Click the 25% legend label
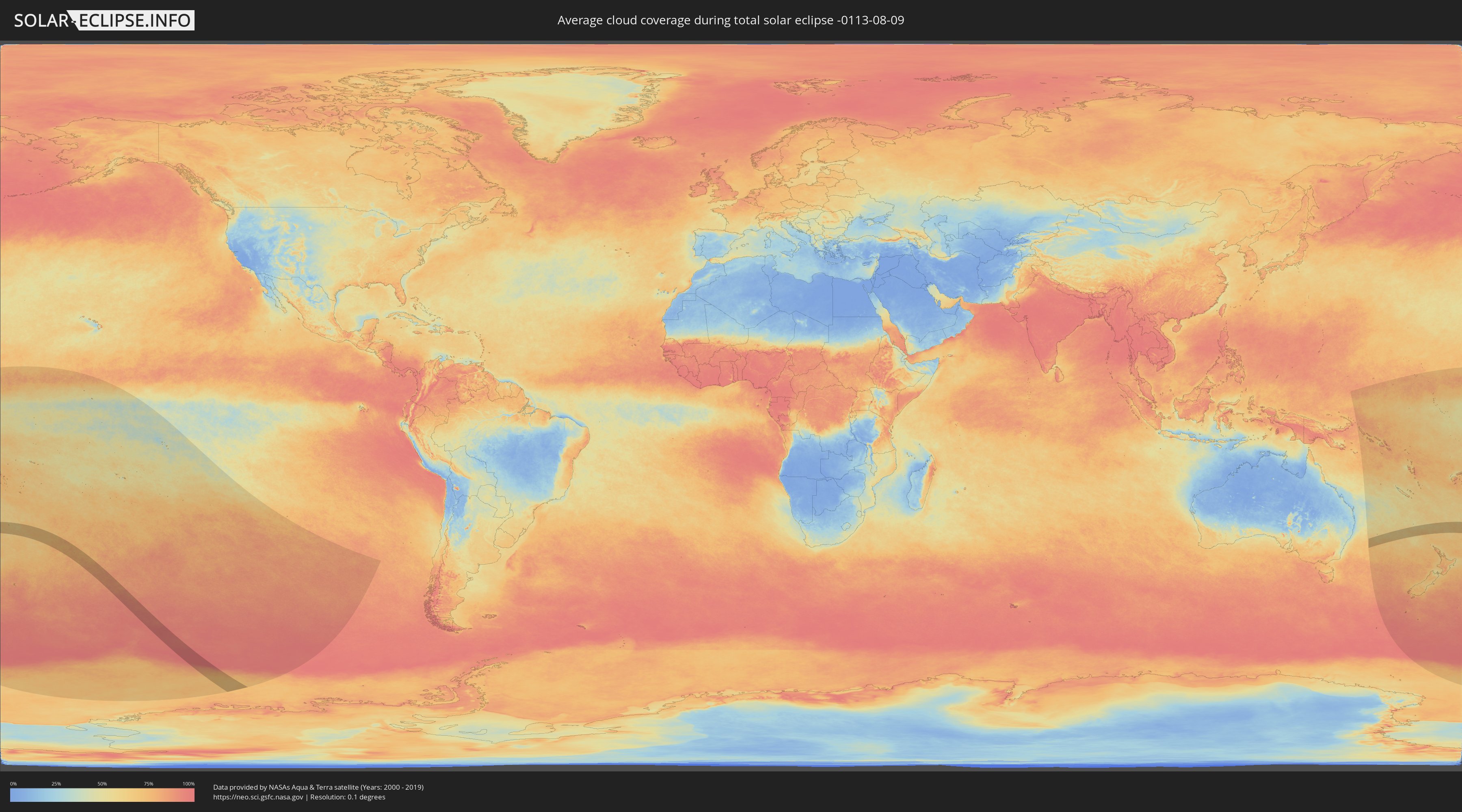1462x812 pixels. coord(56,784)
